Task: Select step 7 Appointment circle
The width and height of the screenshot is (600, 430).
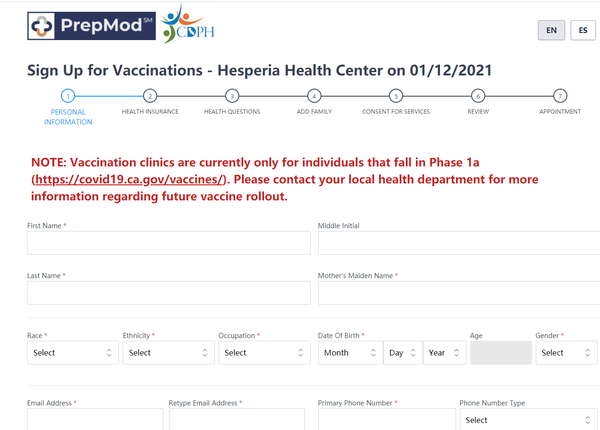Action: click(x=560, y=96)
